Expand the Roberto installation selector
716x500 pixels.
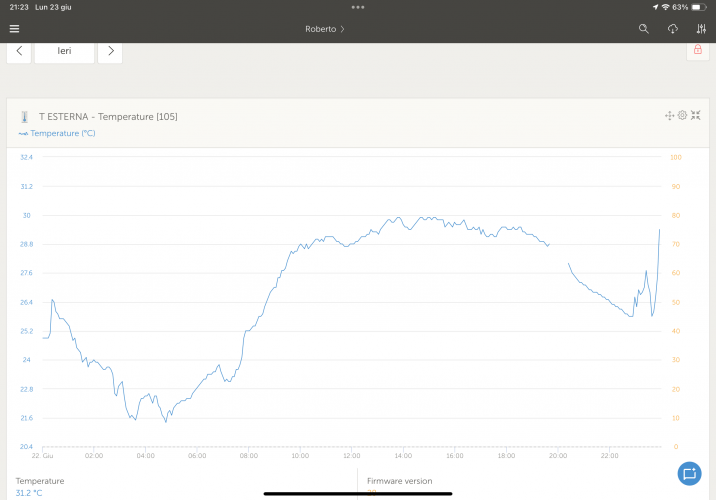click(x=325, y=29)
